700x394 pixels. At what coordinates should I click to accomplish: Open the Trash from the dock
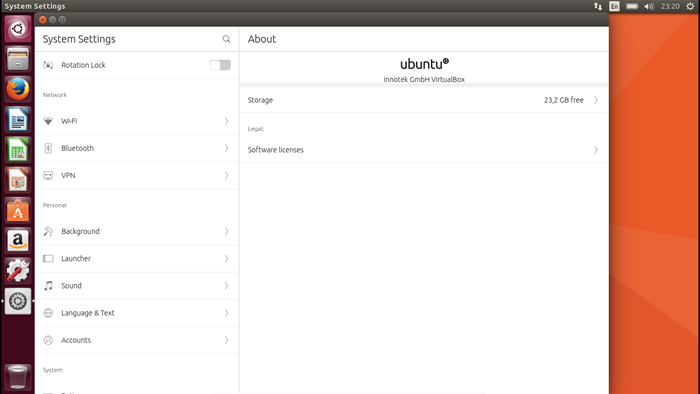18,377
